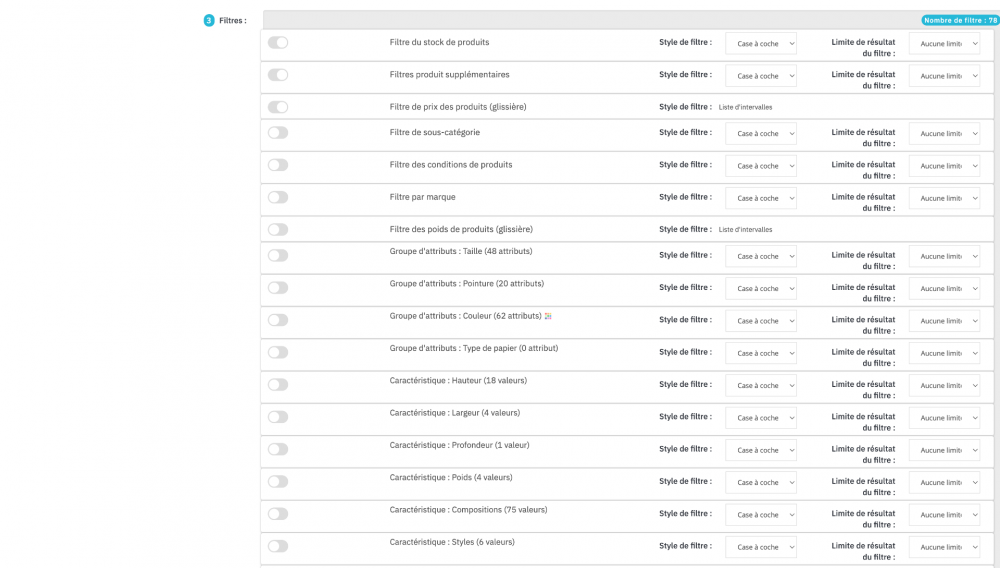Enable the Filtre de sous-catégorie switch
Viewport: 1000px width, 568px height.
[x=278, y=132]
